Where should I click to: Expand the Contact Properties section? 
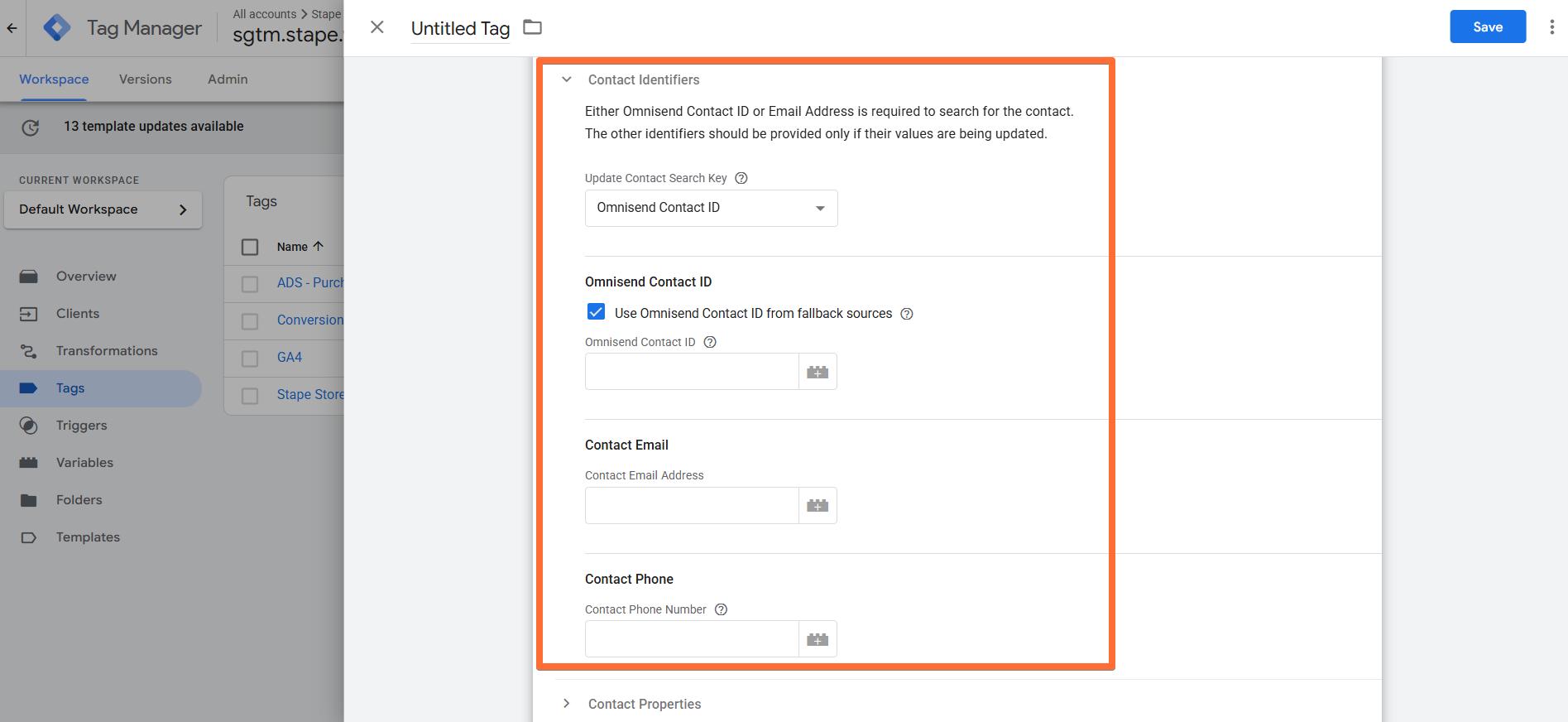[566, 704]
